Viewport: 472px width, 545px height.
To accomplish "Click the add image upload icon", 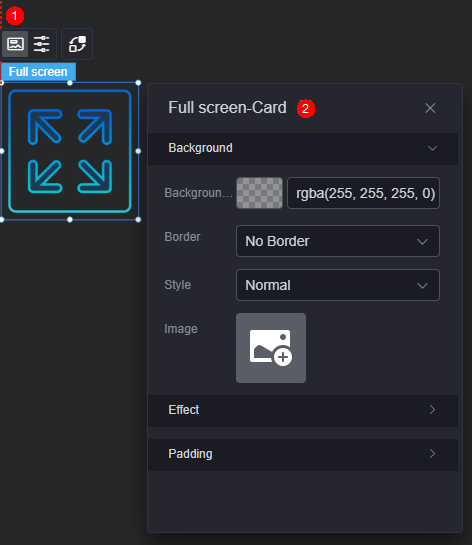I will pos(271,348).
